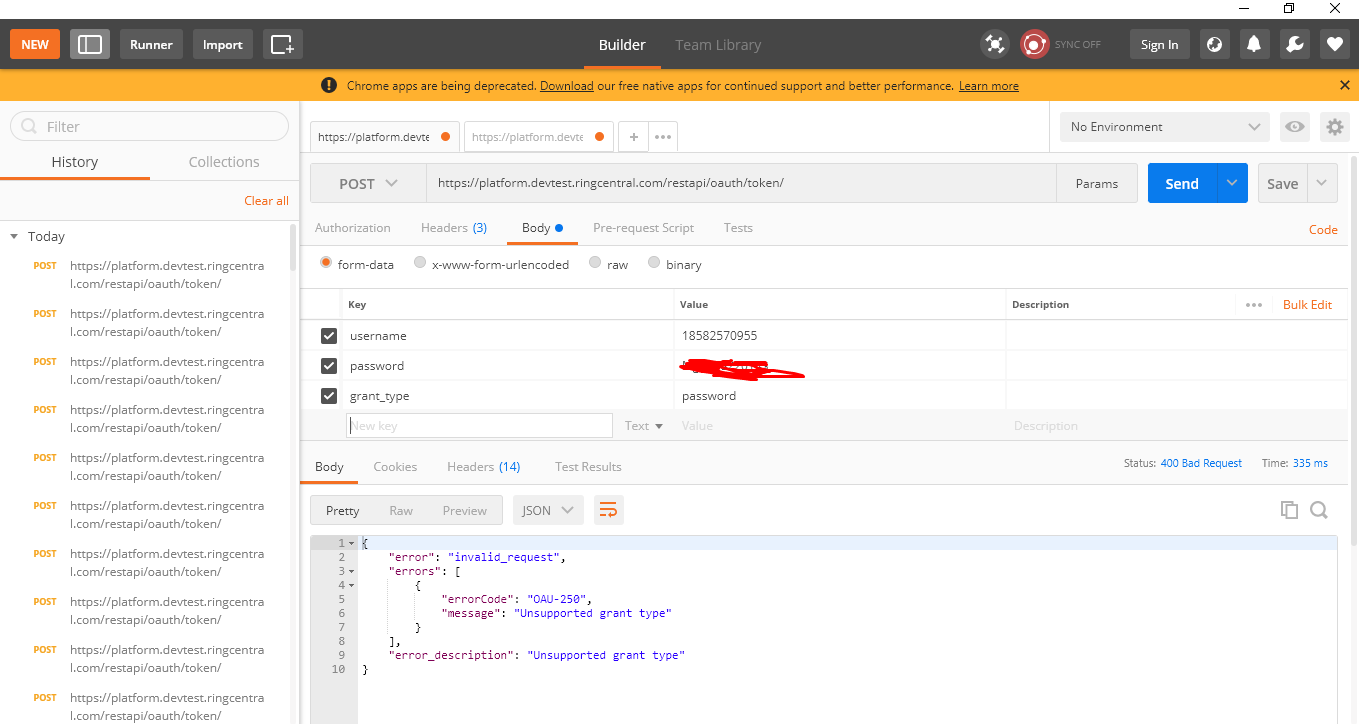
Task: Click the Filter search field
Action: (x=149, y=126)
